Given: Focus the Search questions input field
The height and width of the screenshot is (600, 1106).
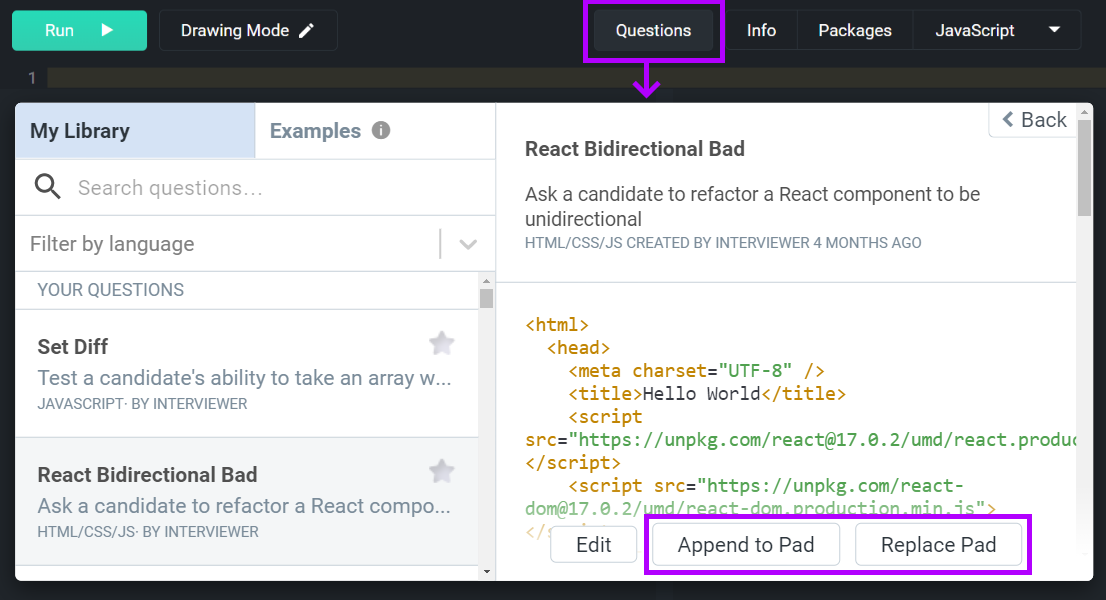Looking at the screenshot, I should pos(255,188).
